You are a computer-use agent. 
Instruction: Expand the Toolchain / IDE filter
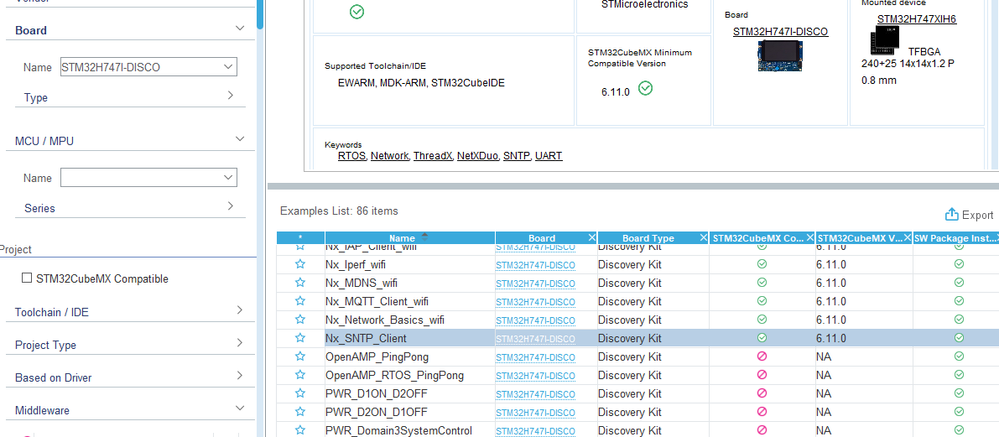[x=240, y=310]
